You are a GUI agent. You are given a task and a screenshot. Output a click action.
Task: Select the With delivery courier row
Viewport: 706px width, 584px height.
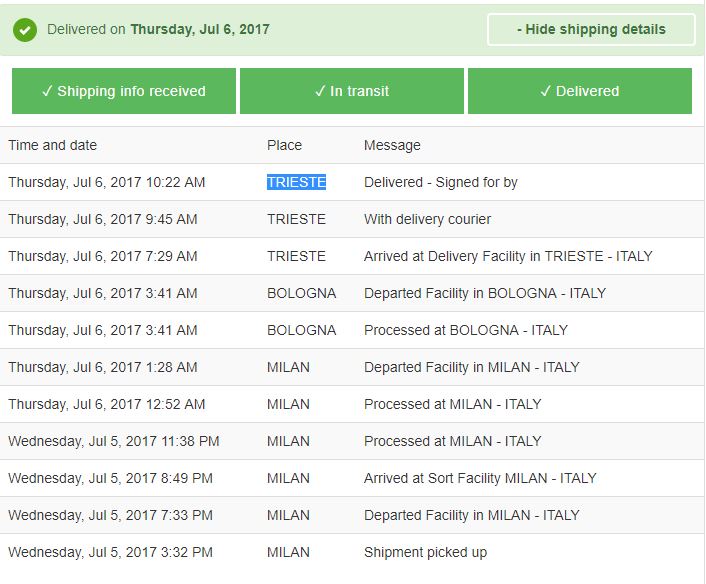tap(352, 219)
